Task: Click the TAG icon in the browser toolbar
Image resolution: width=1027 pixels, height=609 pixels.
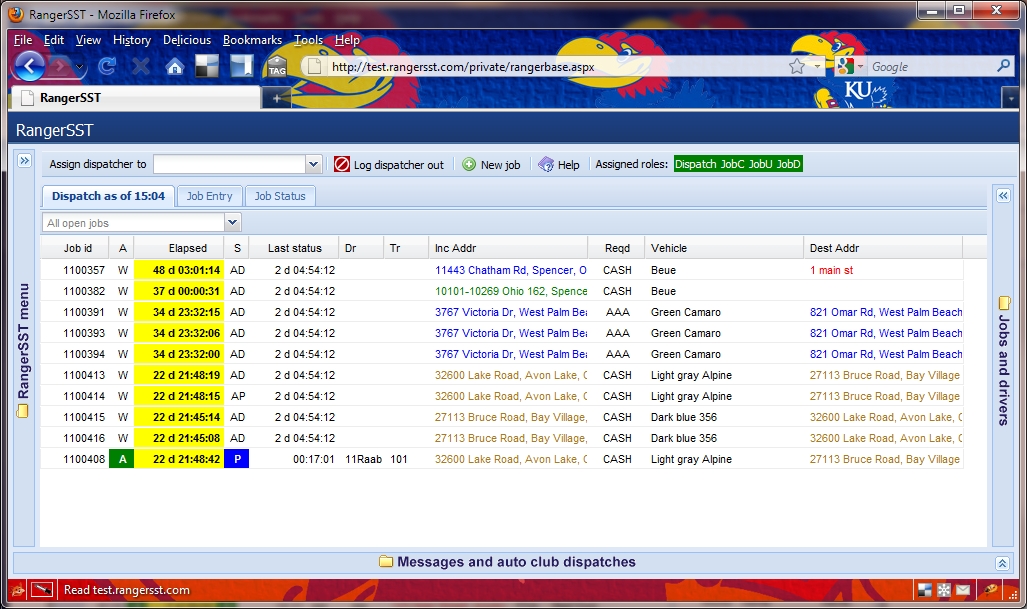Action: (x=277, y=67)
